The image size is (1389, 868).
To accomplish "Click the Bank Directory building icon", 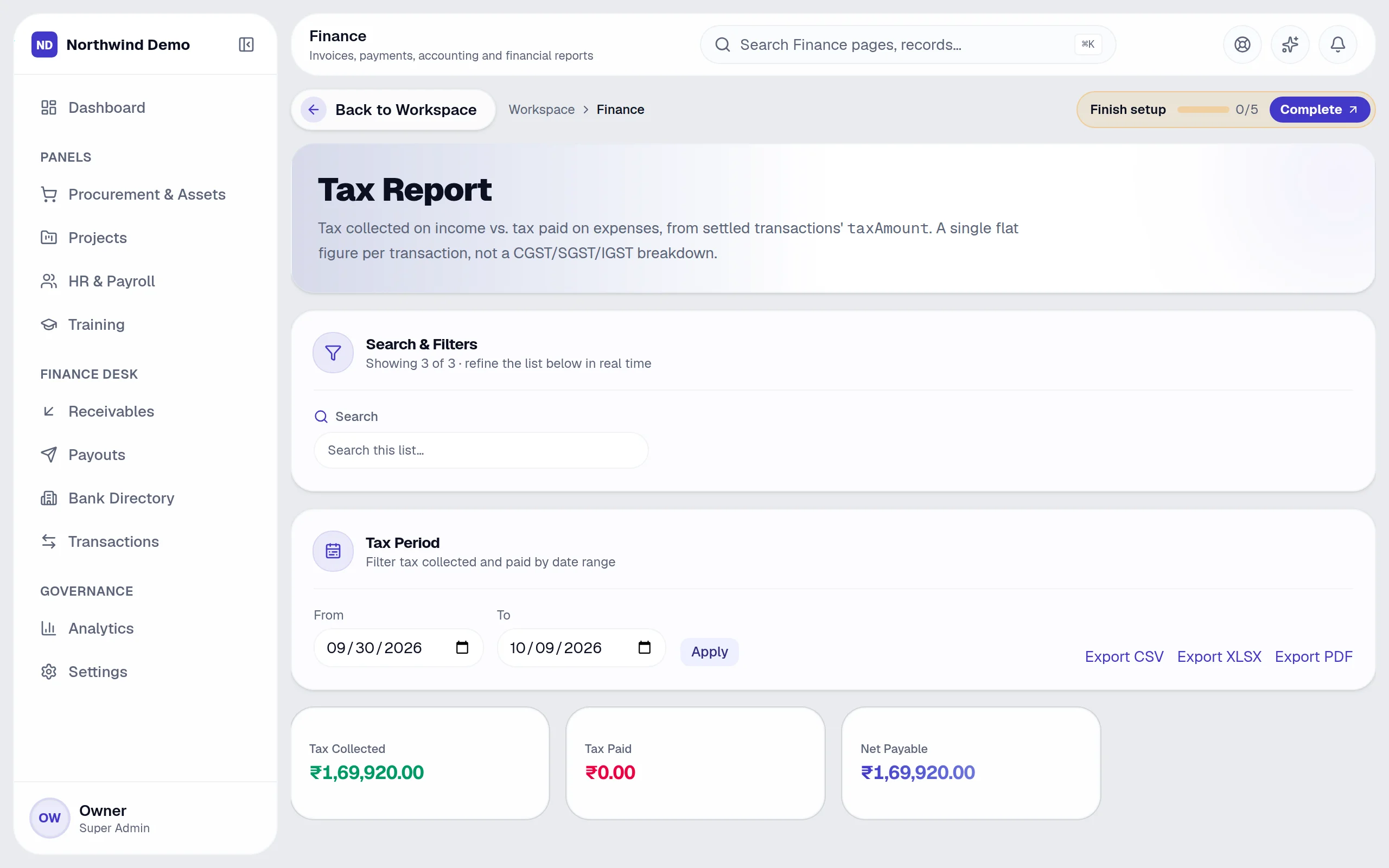I will 49,499.
